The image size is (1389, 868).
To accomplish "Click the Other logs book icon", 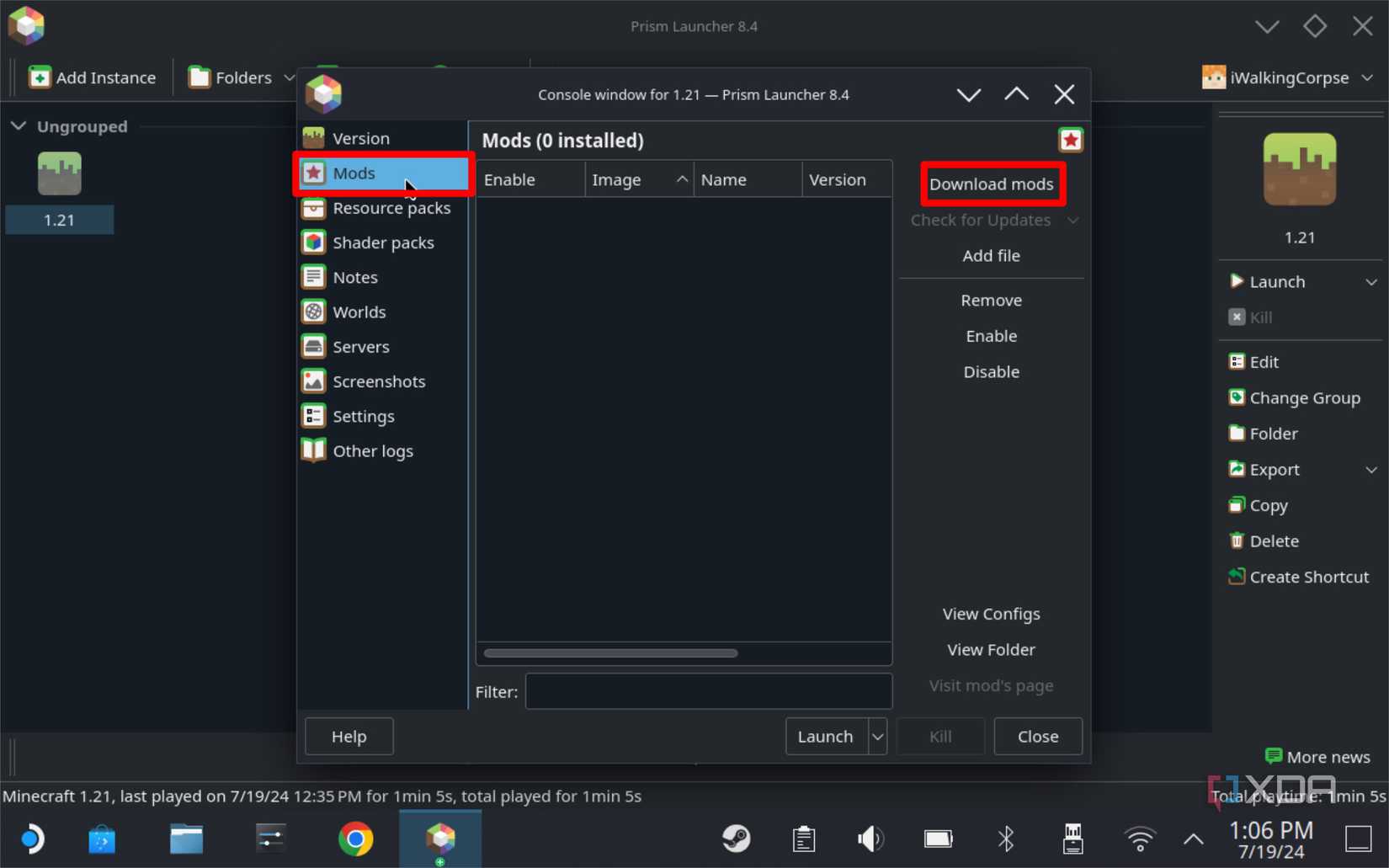I will point(314,450).
